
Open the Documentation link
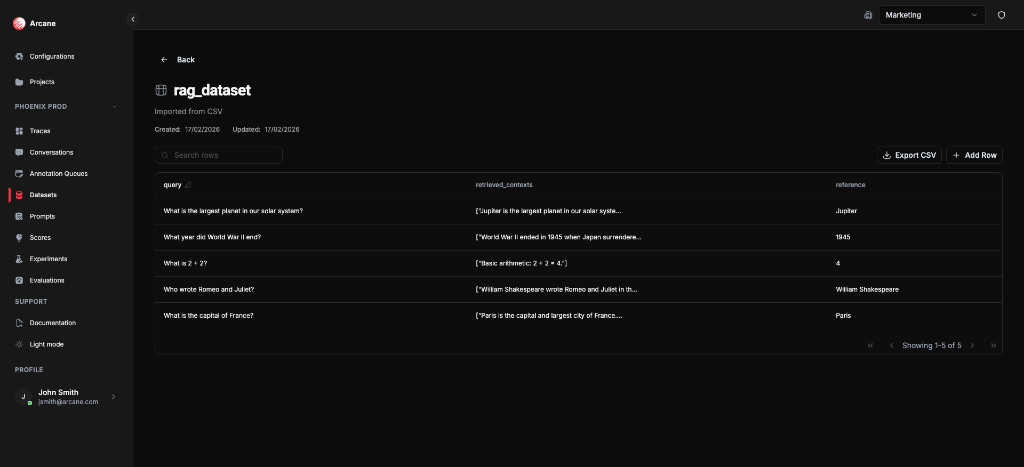pyautogui.click(x=52, y=323)
